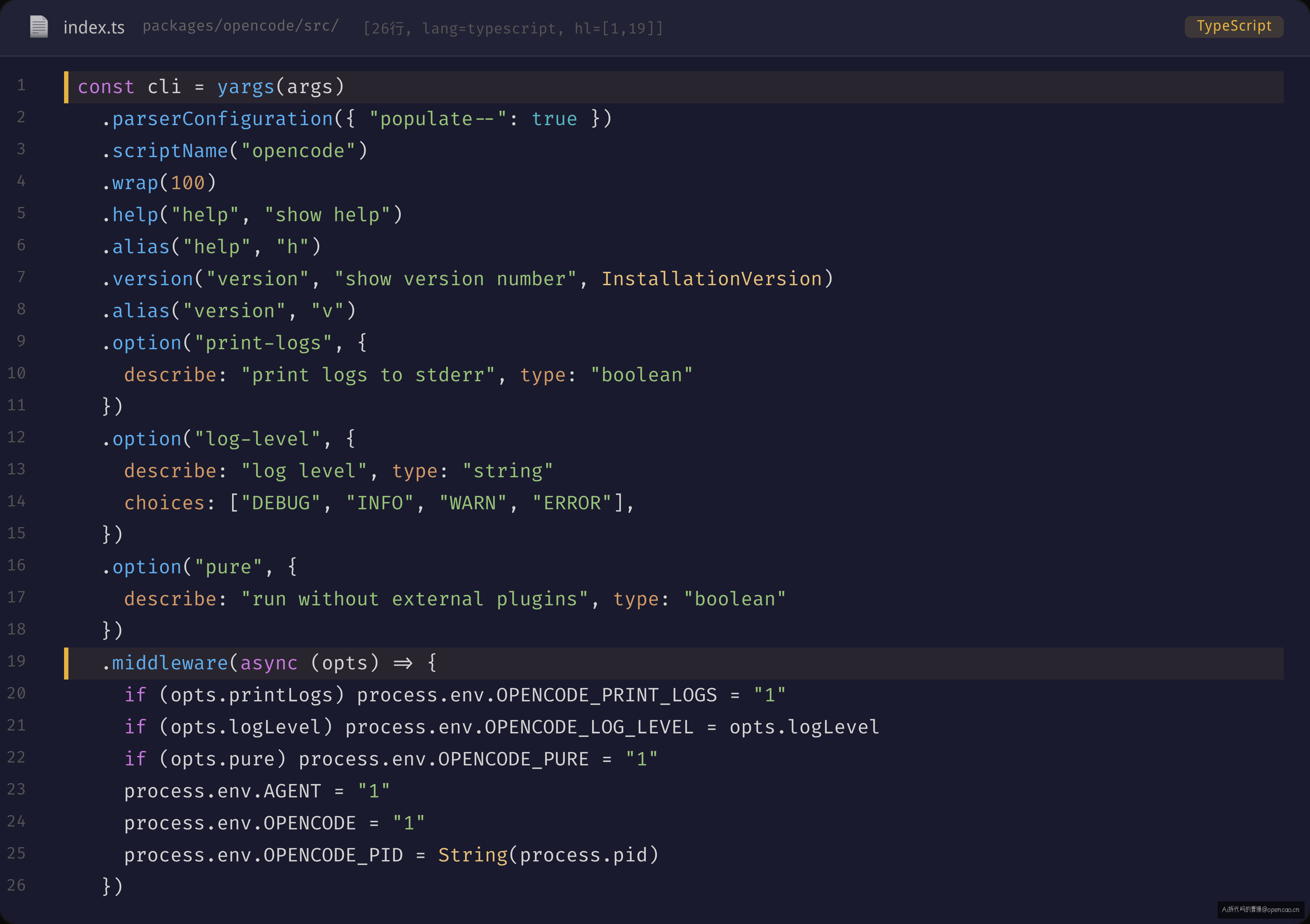Click the String function call on line 25
The width and height of the screenshot is (1310, 924).
pos(473,855)
